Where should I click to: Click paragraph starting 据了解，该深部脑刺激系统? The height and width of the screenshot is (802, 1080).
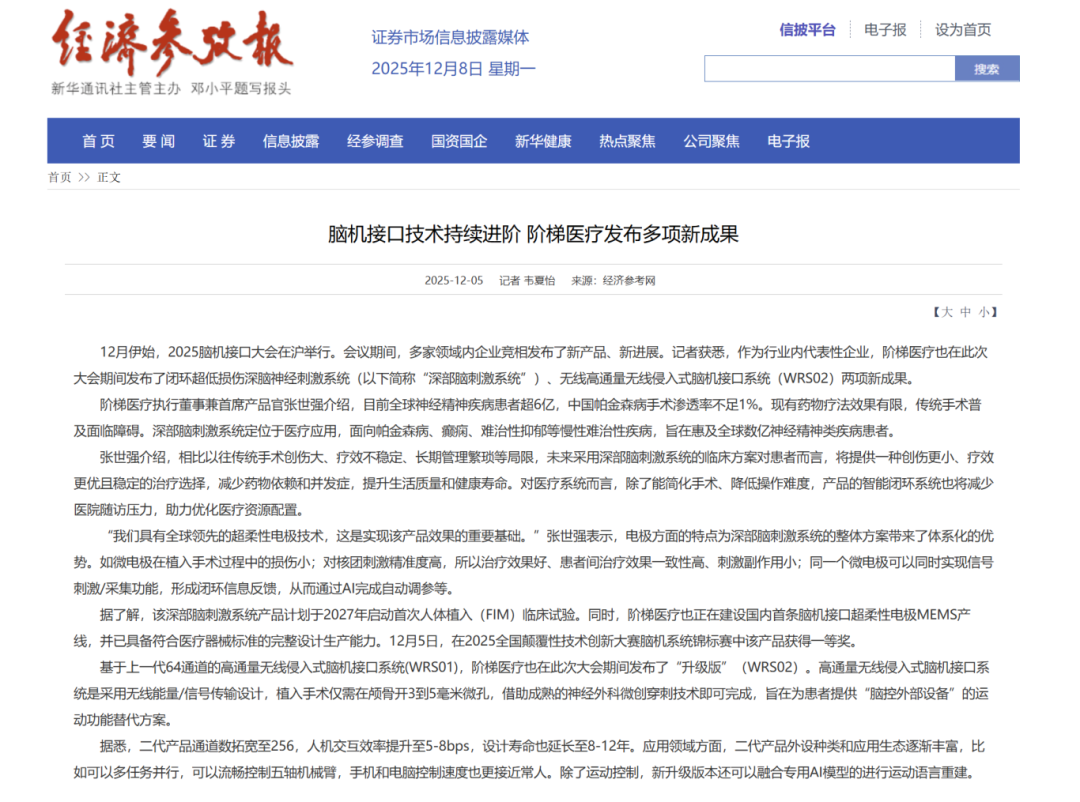(x=522, y=628)
